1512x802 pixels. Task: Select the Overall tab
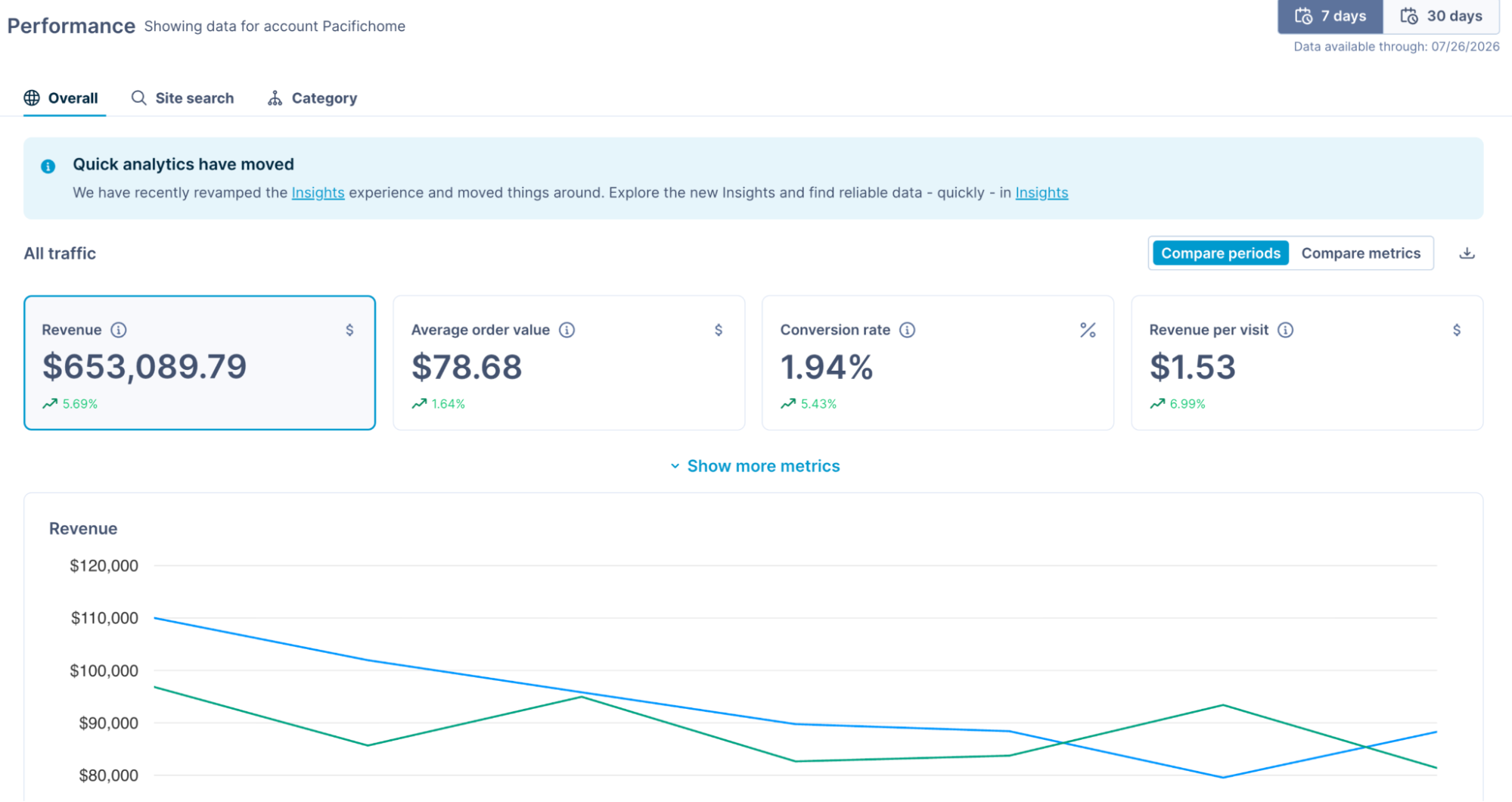coord(61,98)
